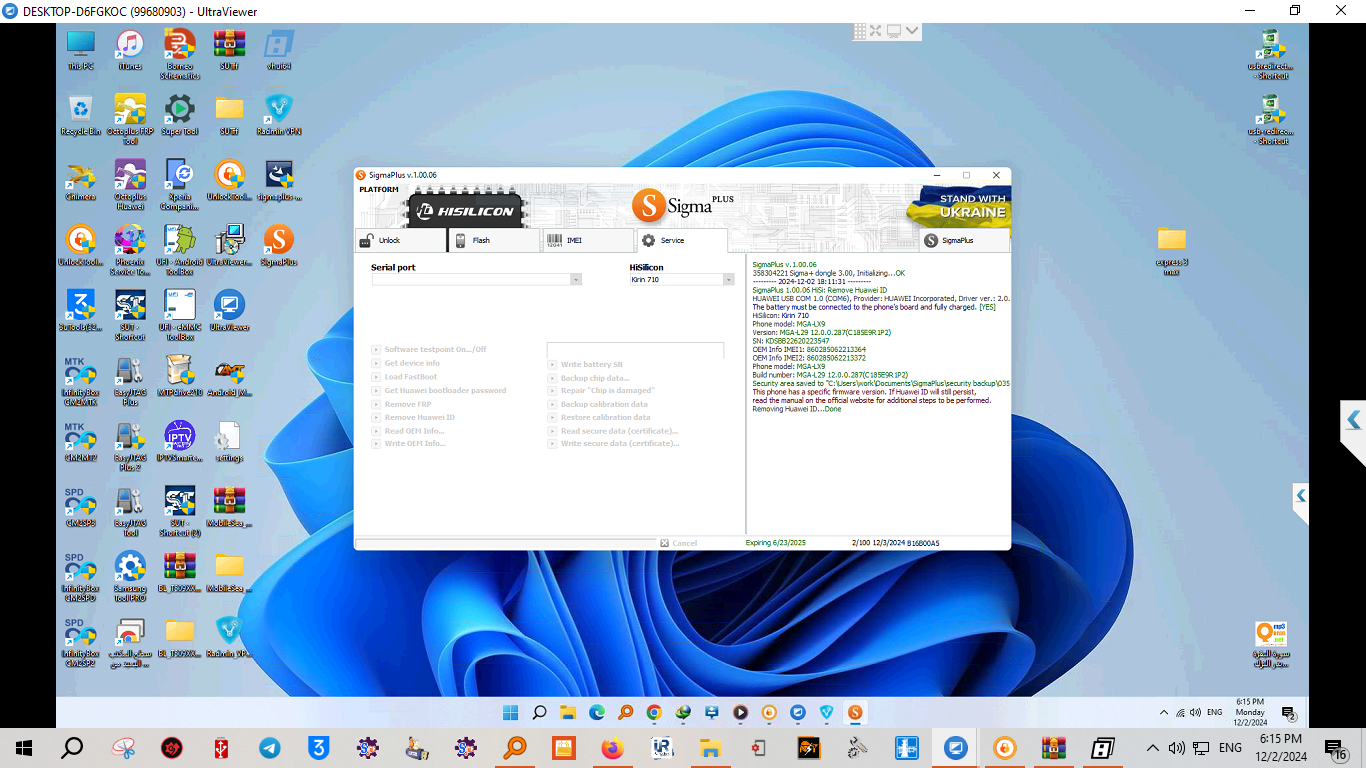Expand the remote tray hidden icons chevron
This screenshot has width=1366, height=768.
[x=1163, y=713]
